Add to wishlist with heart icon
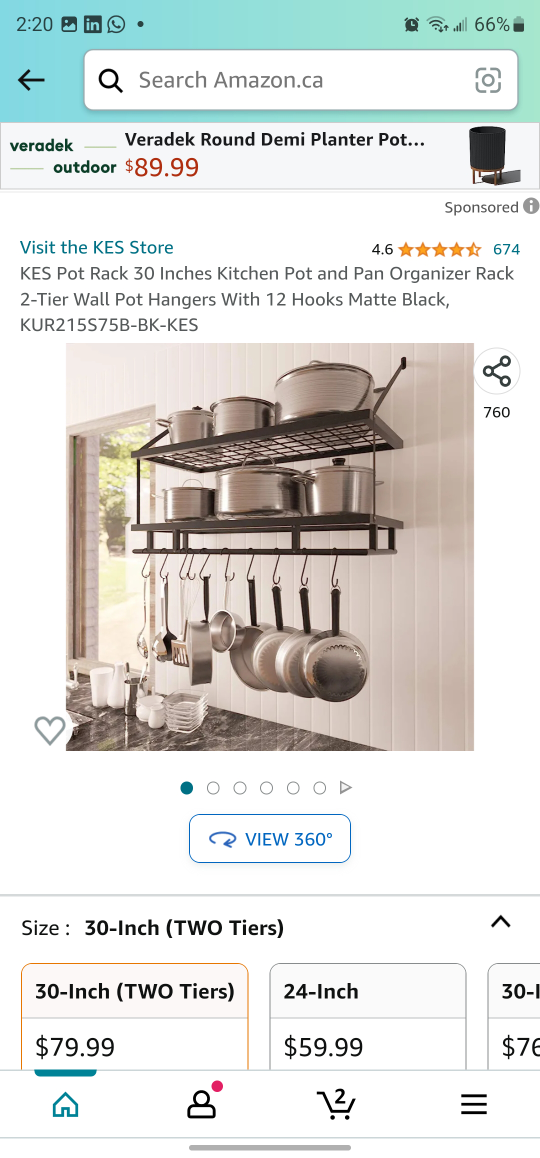 pos(50,730)
